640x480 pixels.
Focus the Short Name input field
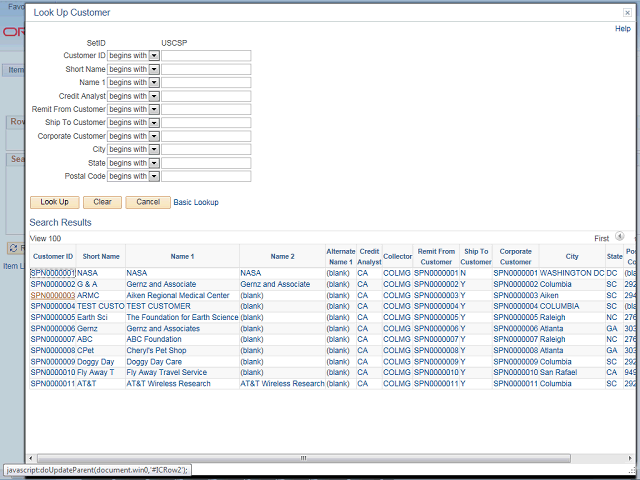coord(206,69)
